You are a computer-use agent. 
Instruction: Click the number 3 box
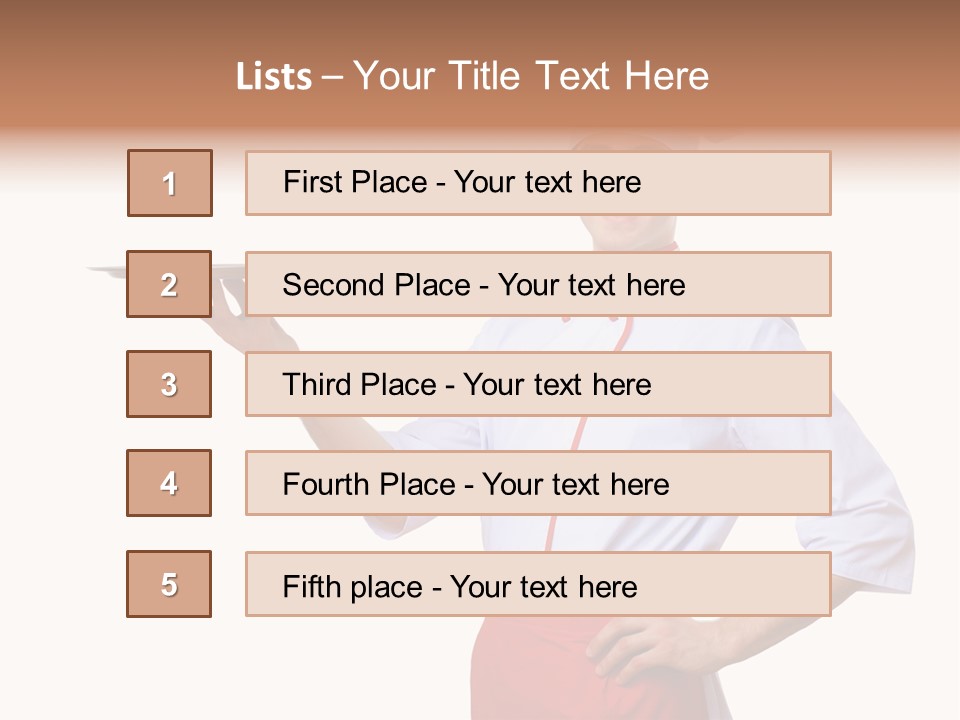pos(169,384)
